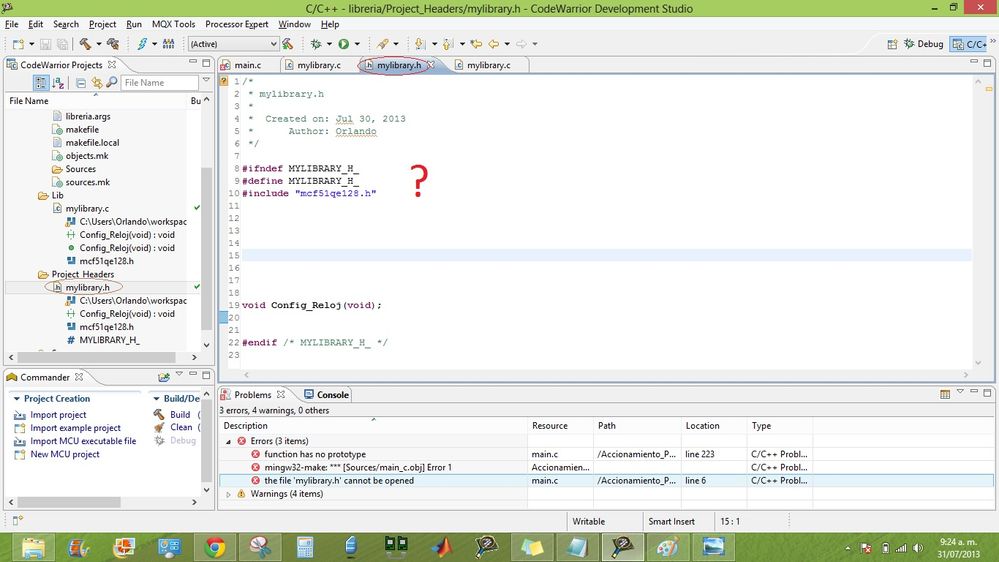
Task: Open the Active build configuration combo box
Action: click(234, 44)
